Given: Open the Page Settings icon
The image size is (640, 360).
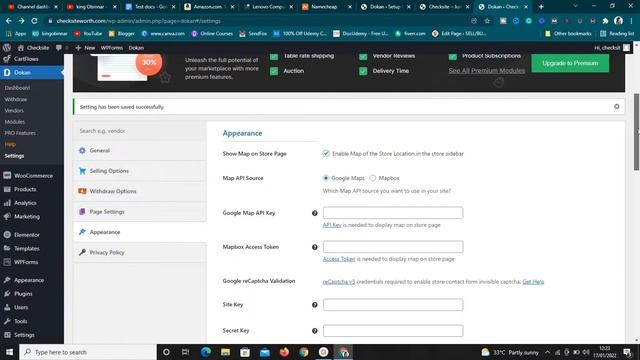Looking at the screenshot, I should pos(82,211).
